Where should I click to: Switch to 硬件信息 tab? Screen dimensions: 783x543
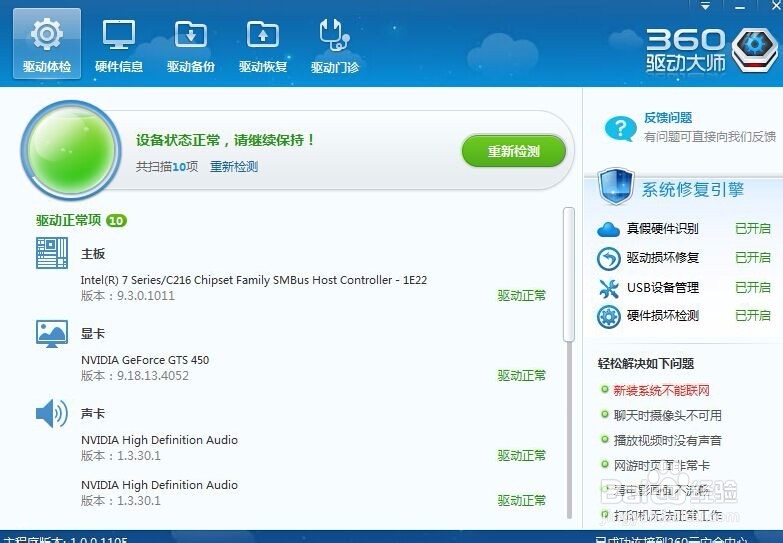[x=119, y=44]
